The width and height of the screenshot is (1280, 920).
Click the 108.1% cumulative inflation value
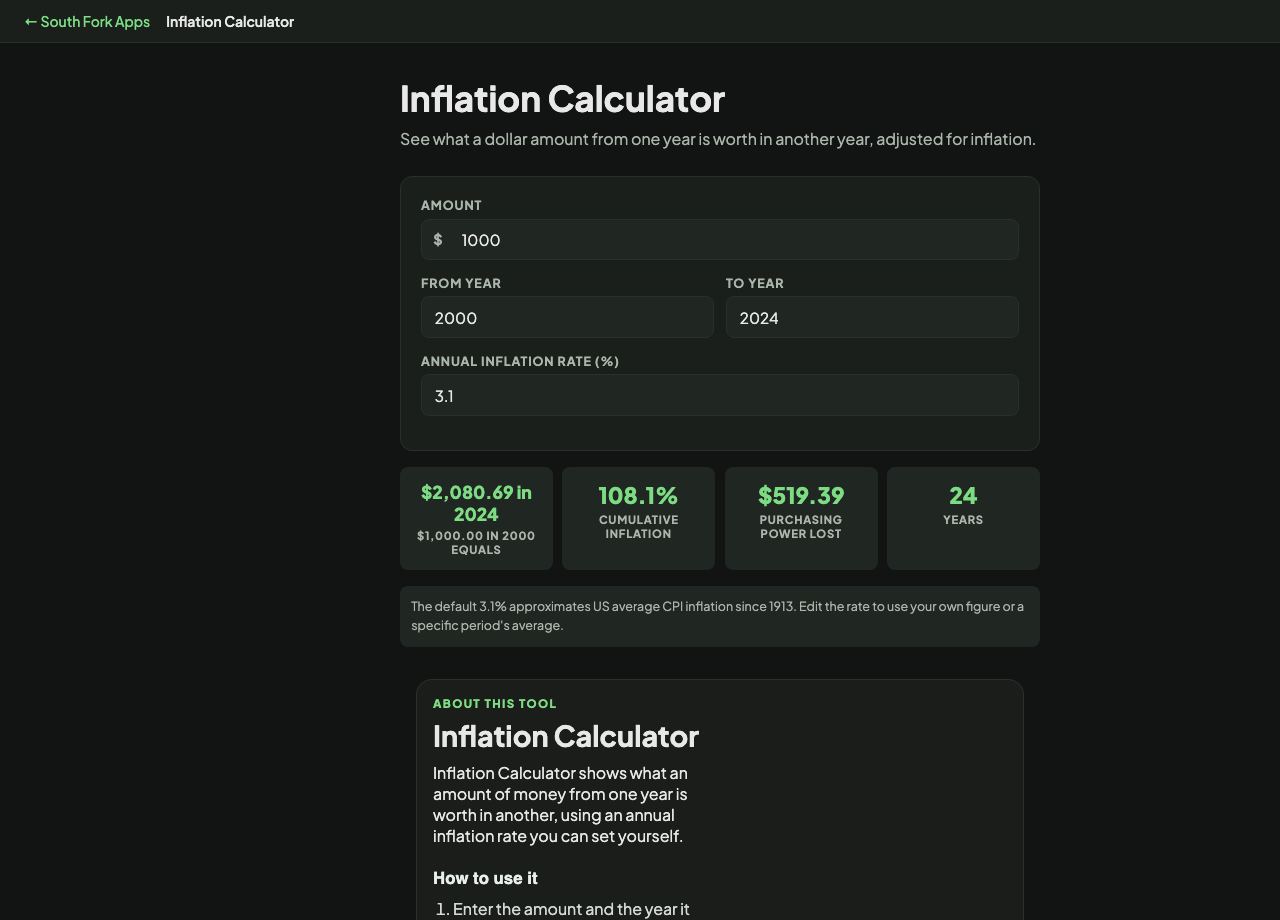[x=638, y=495]
